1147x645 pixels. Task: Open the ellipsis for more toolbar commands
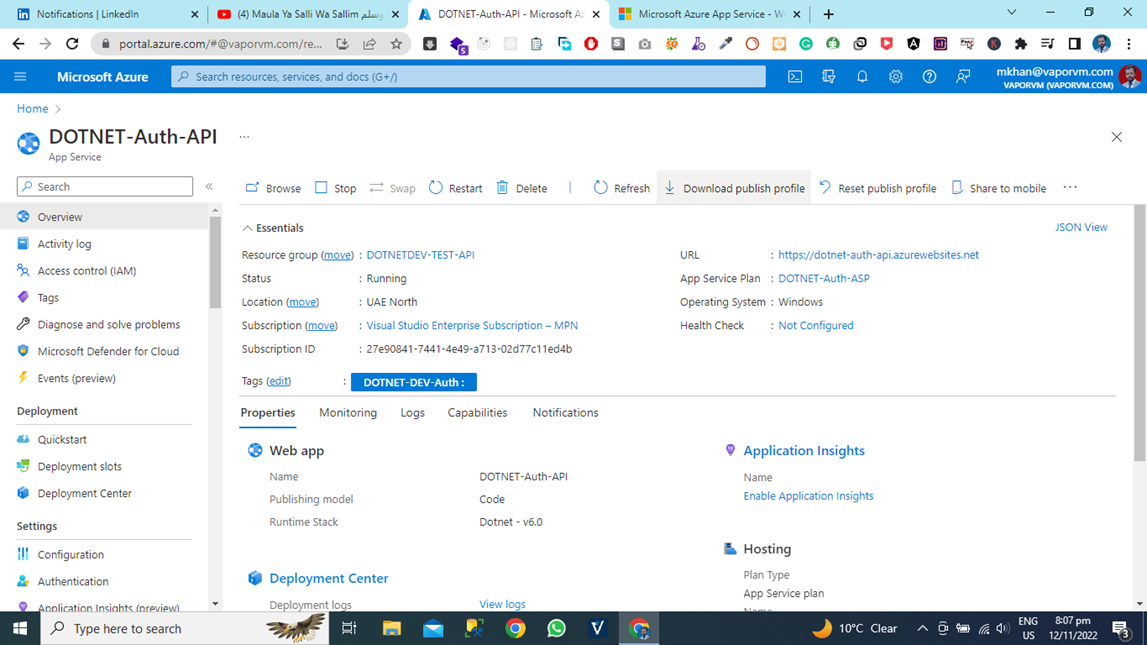(x=1070, y=187)
